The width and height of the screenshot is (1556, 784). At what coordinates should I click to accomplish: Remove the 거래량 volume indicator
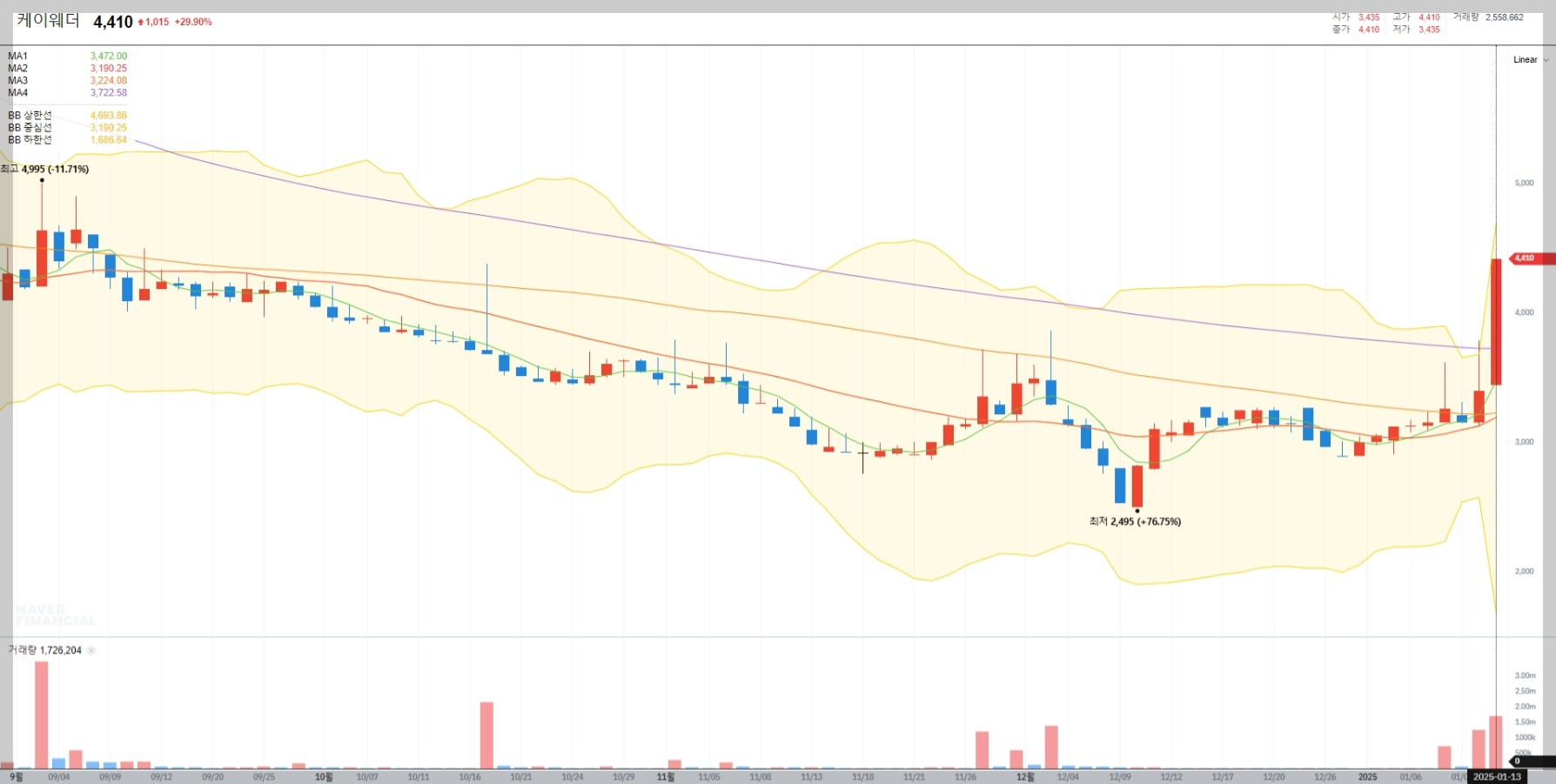(x=91, y=650)
